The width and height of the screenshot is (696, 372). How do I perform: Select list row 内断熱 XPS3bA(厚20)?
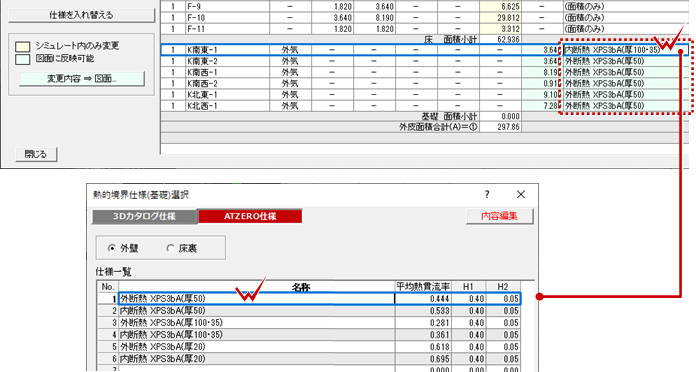pyautogui.click(x=308, y=359)
